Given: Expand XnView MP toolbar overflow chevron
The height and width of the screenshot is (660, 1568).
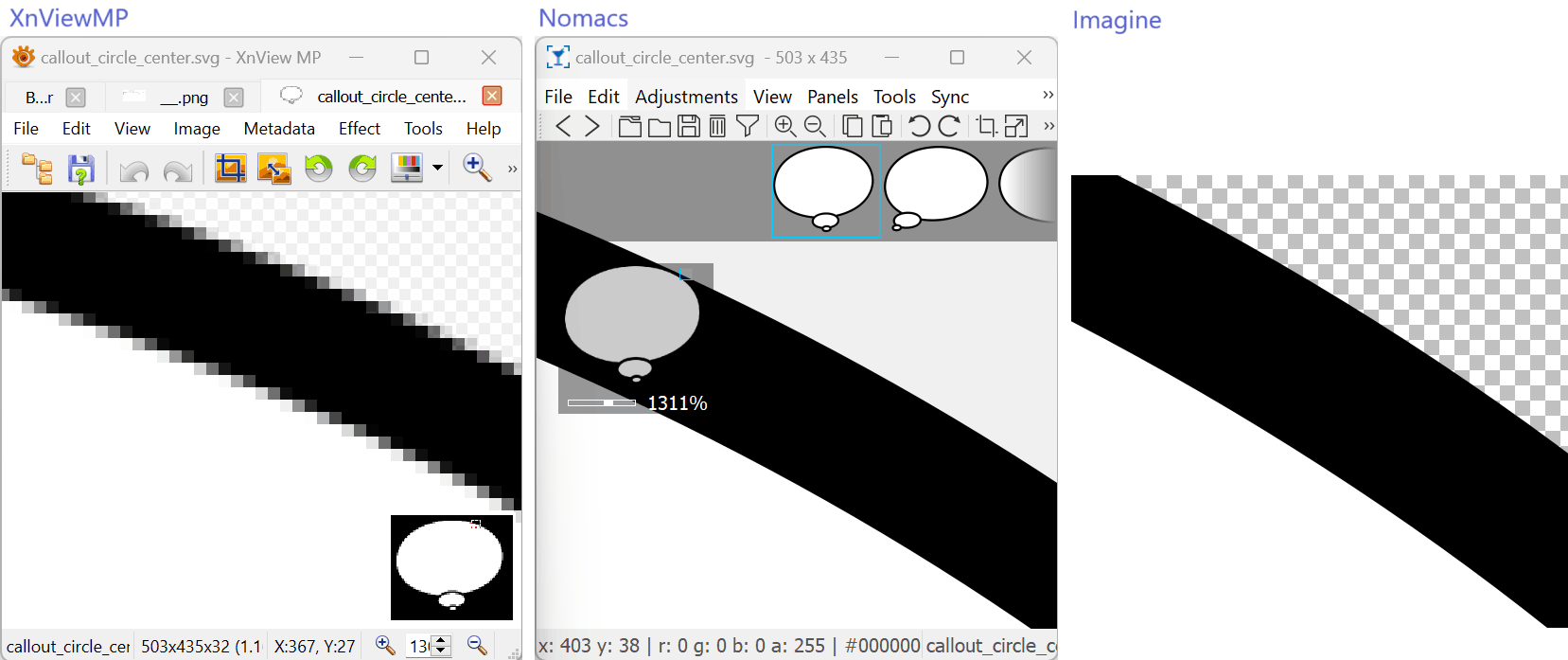Looking at the screenshot, I should [512, 169].
